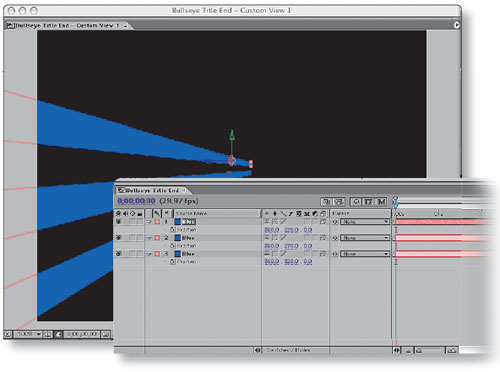Click the timeline zoom-in mountain icon
The width and height of the screenshot is (500, 372).
click(451, 350)
